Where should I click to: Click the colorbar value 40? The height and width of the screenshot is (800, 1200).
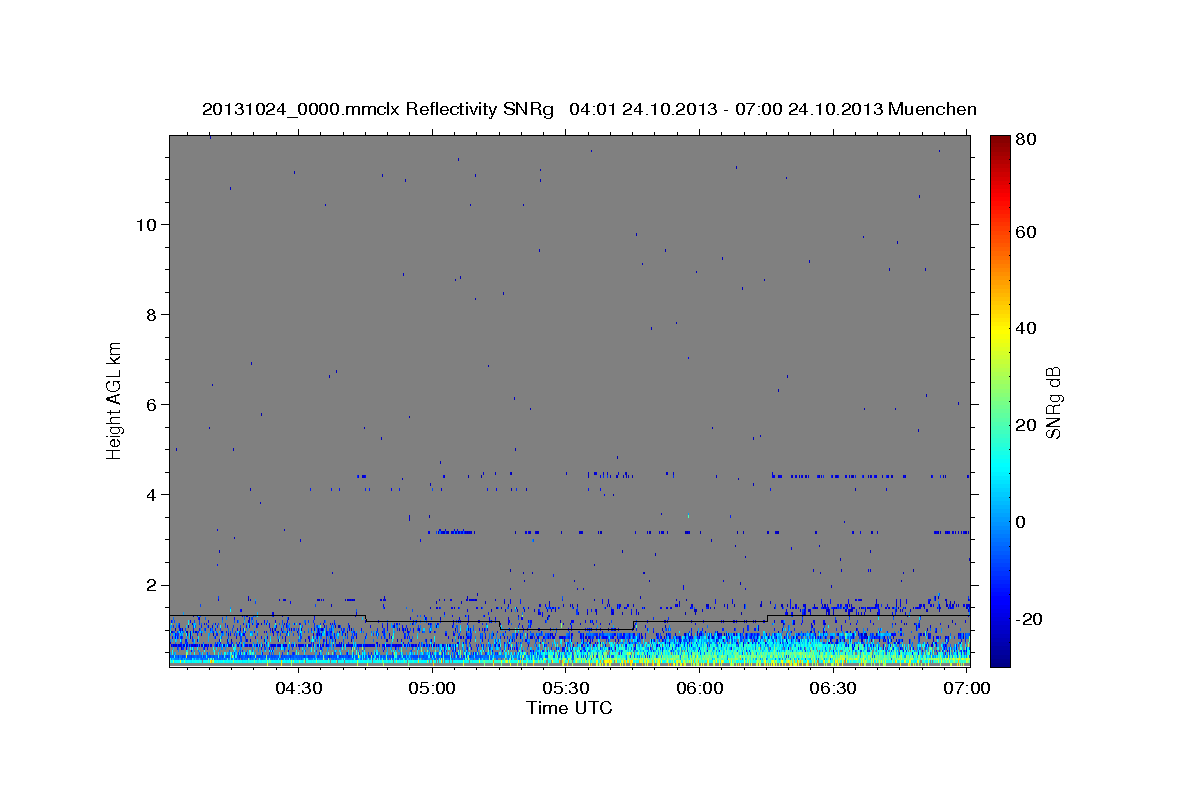point(1025,328)
